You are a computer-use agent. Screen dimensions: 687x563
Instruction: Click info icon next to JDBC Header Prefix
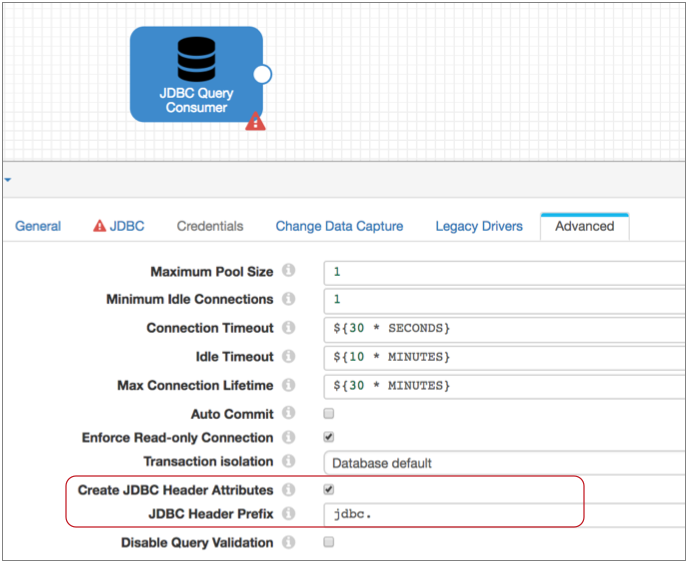pyautogui.click(x=288, y=514)
